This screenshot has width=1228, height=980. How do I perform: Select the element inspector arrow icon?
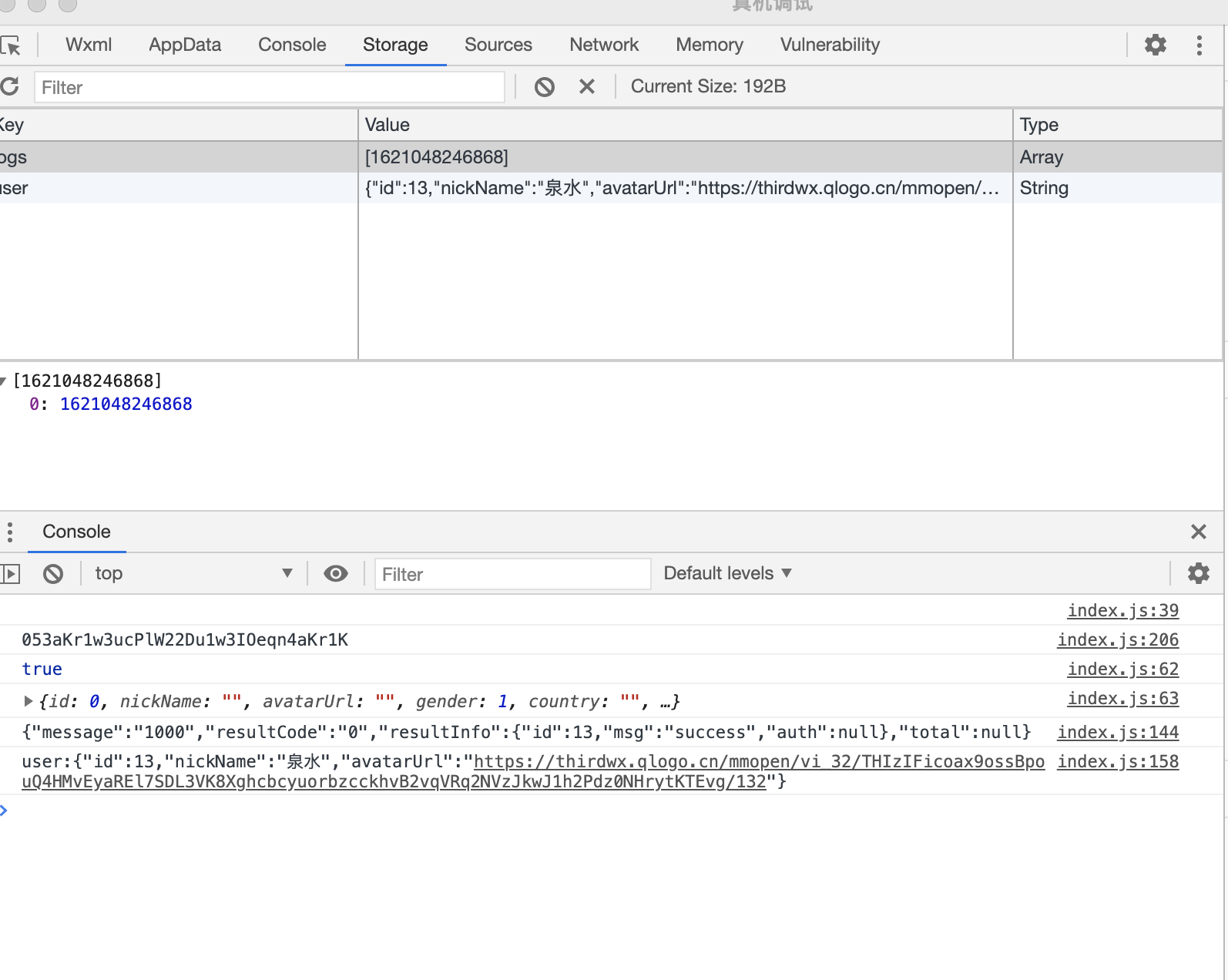click(x=11, y=45)
